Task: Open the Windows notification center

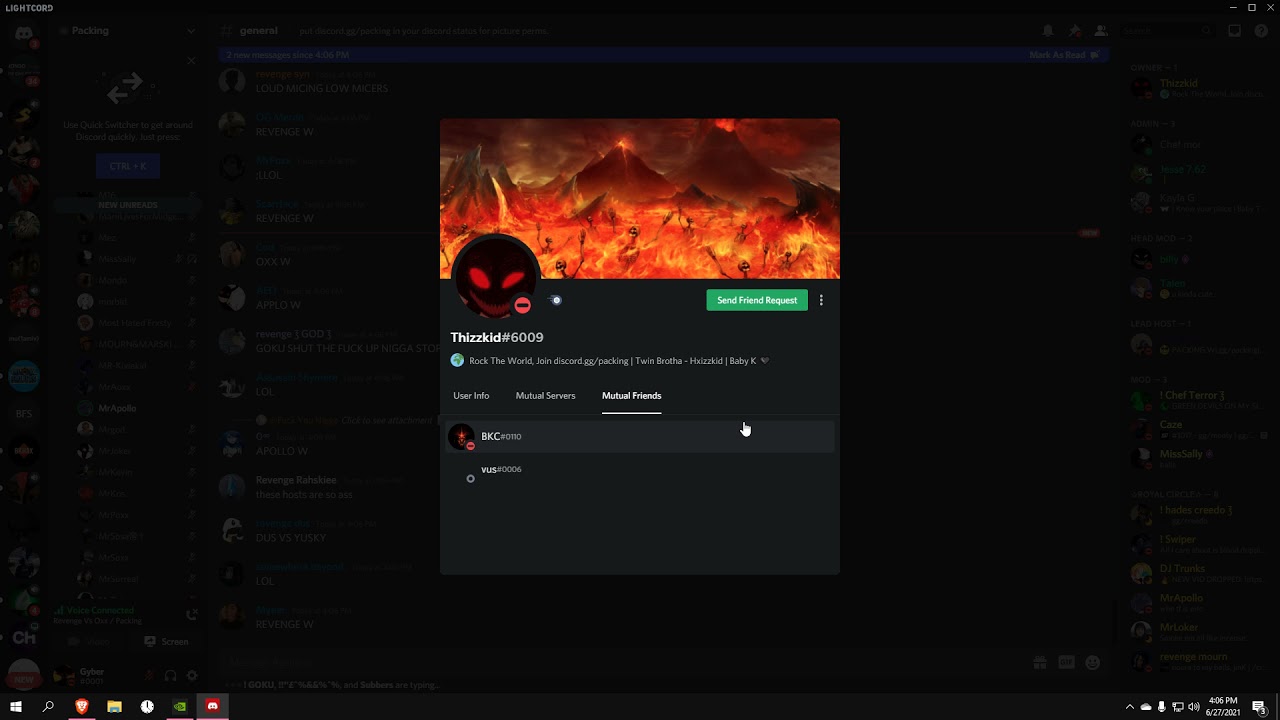Action: [1260, 706]
